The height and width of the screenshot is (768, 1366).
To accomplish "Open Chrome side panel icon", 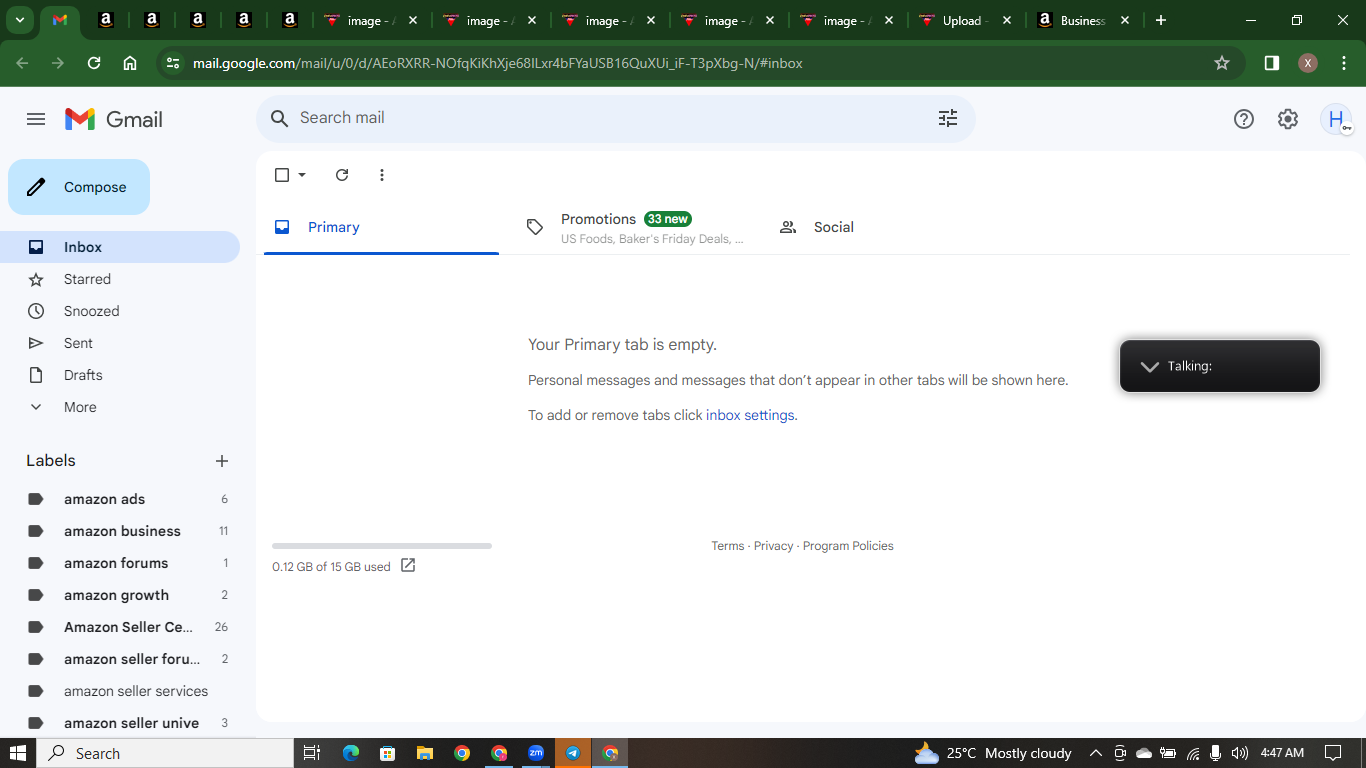I will click(1272, 63).
